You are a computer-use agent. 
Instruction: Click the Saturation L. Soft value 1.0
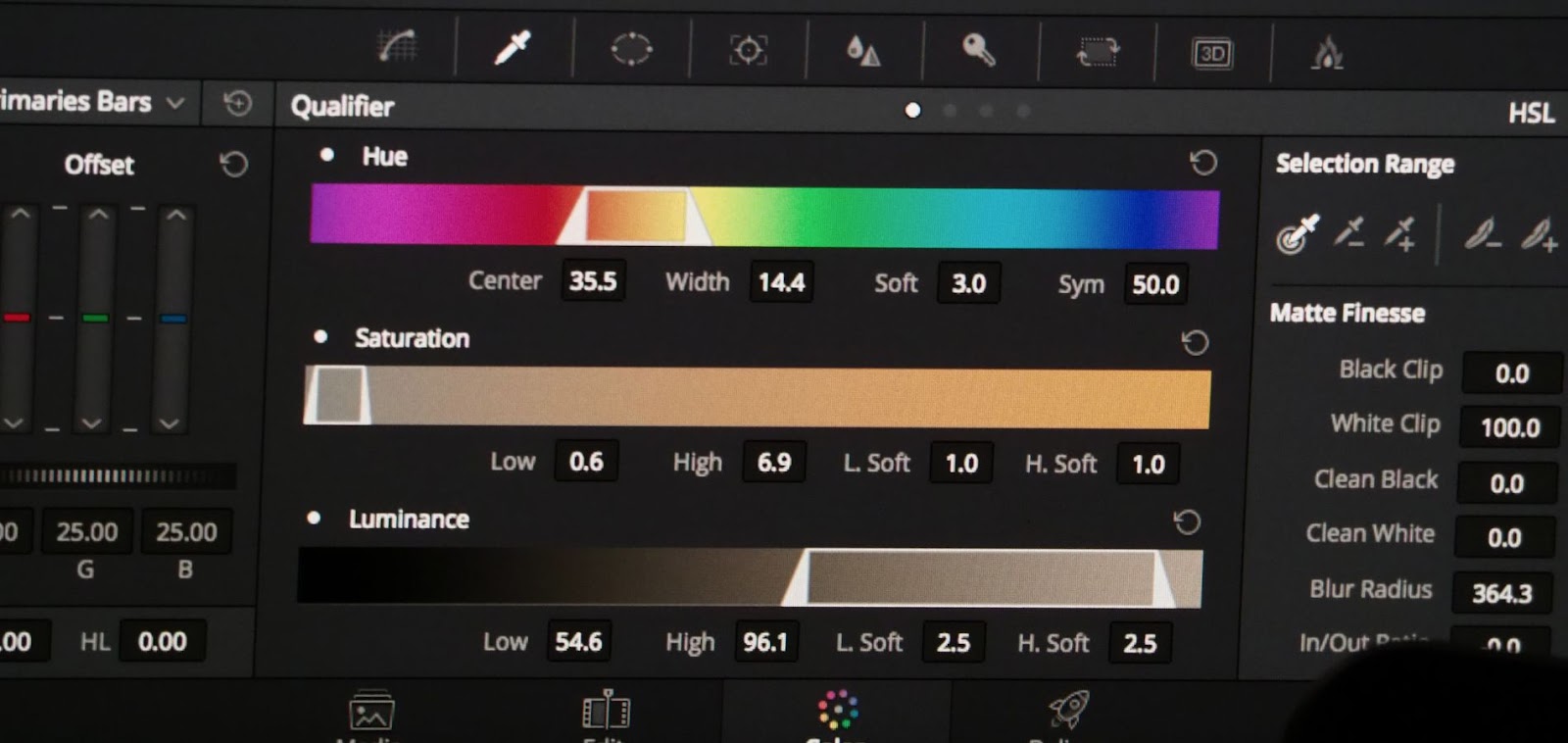[961, 464]
